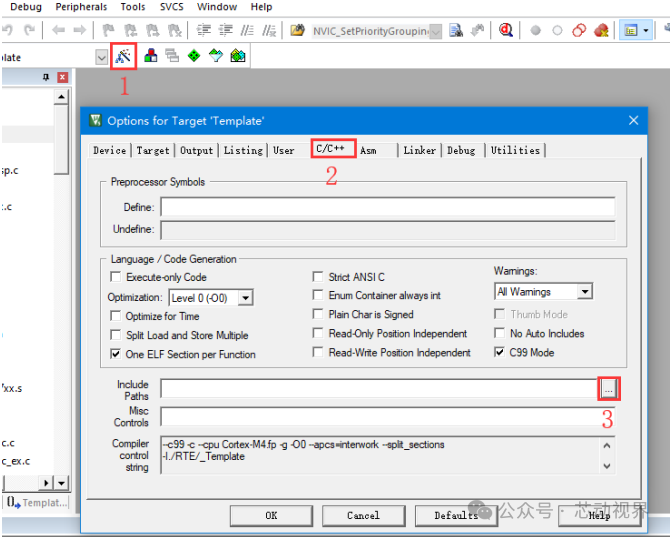Switch to Output tab

[197, 150]
